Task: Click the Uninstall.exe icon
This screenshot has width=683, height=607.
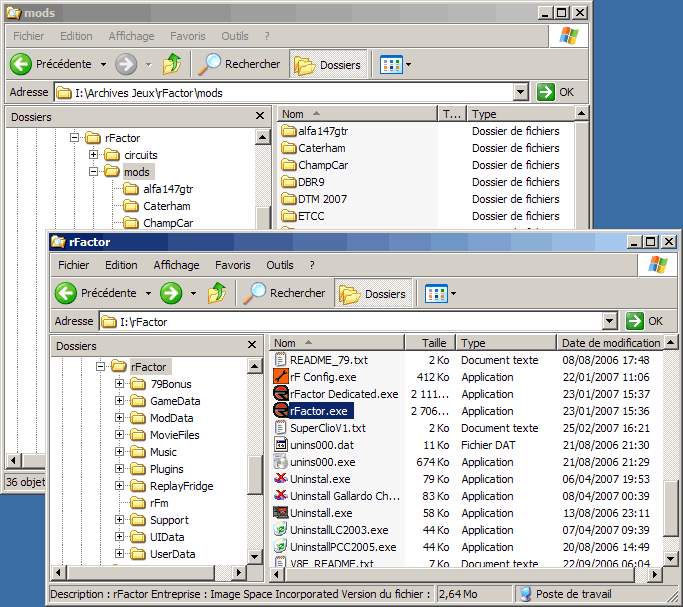Action: pos(281,512)
